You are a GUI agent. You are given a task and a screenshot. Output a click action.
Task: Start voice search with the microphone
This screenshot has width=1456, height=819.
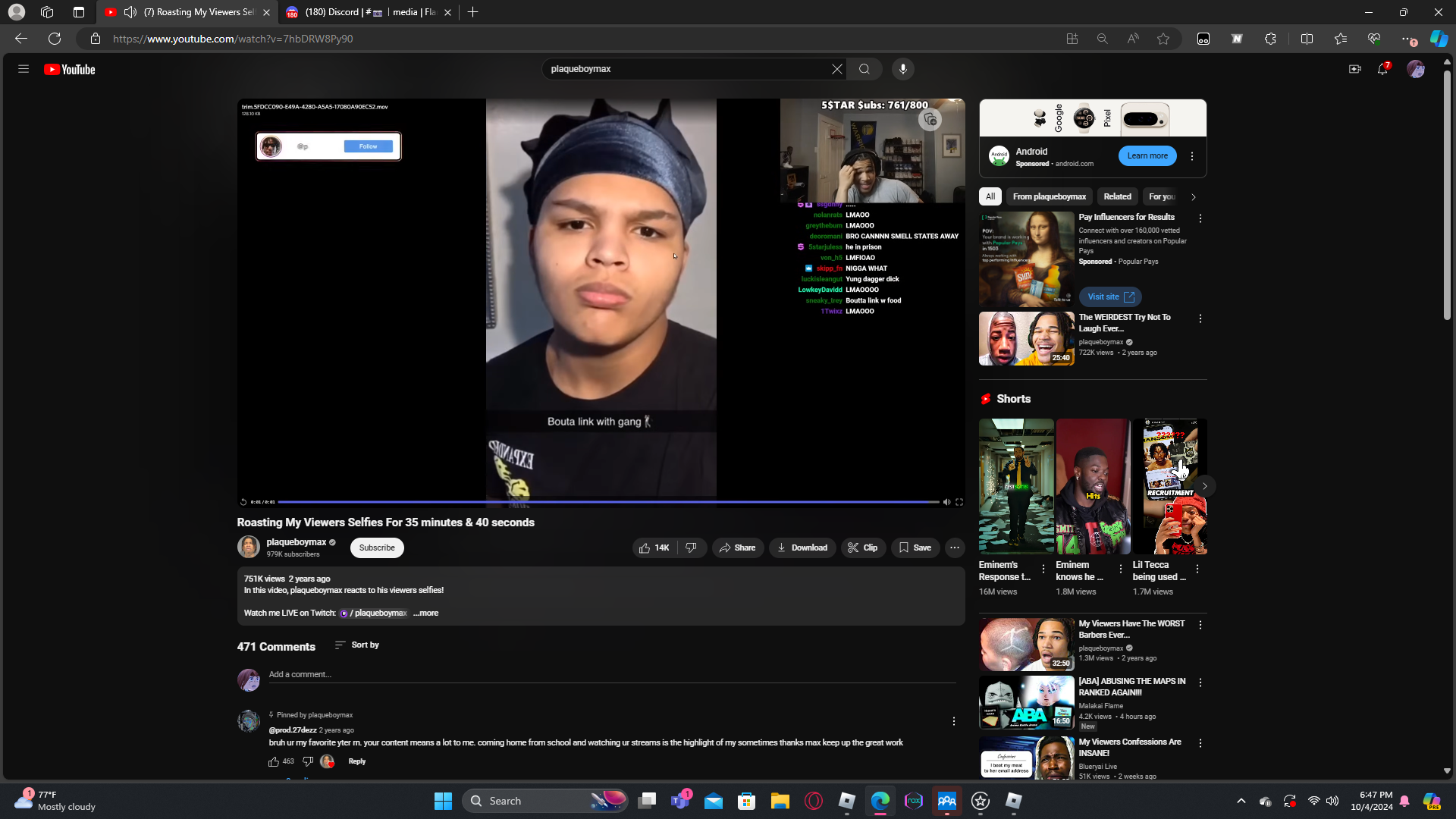(902, 69)
